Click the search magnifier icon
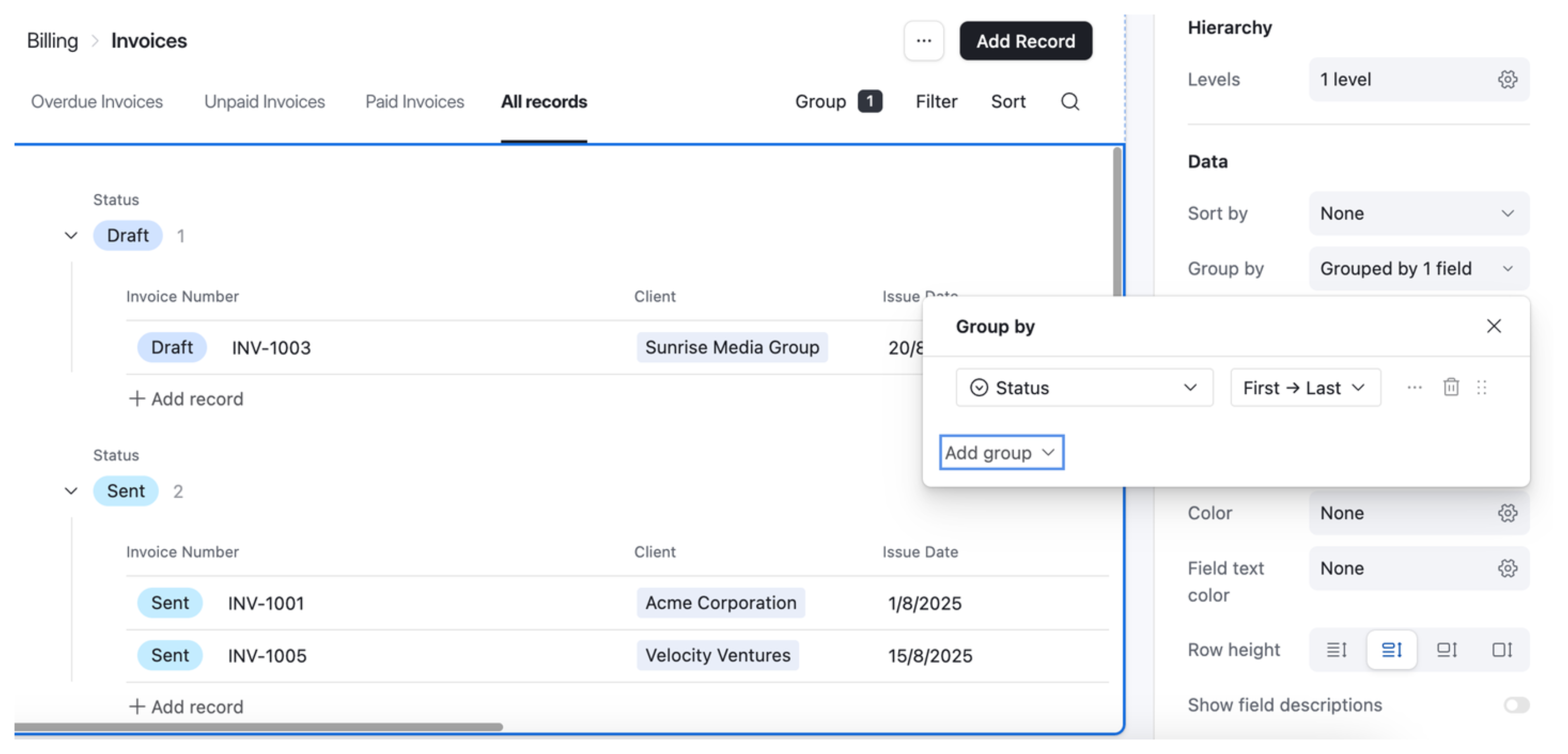 [1070, 102]
